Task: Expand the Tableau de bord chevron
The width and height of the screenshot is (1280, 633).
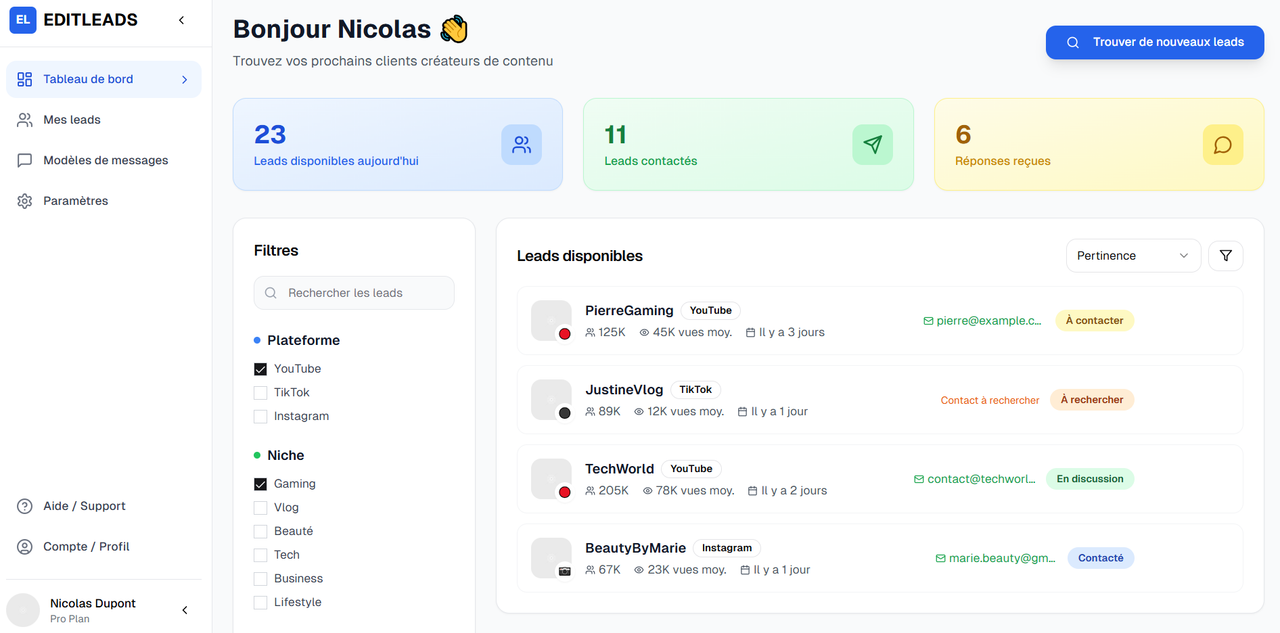Action: (183, 79)
